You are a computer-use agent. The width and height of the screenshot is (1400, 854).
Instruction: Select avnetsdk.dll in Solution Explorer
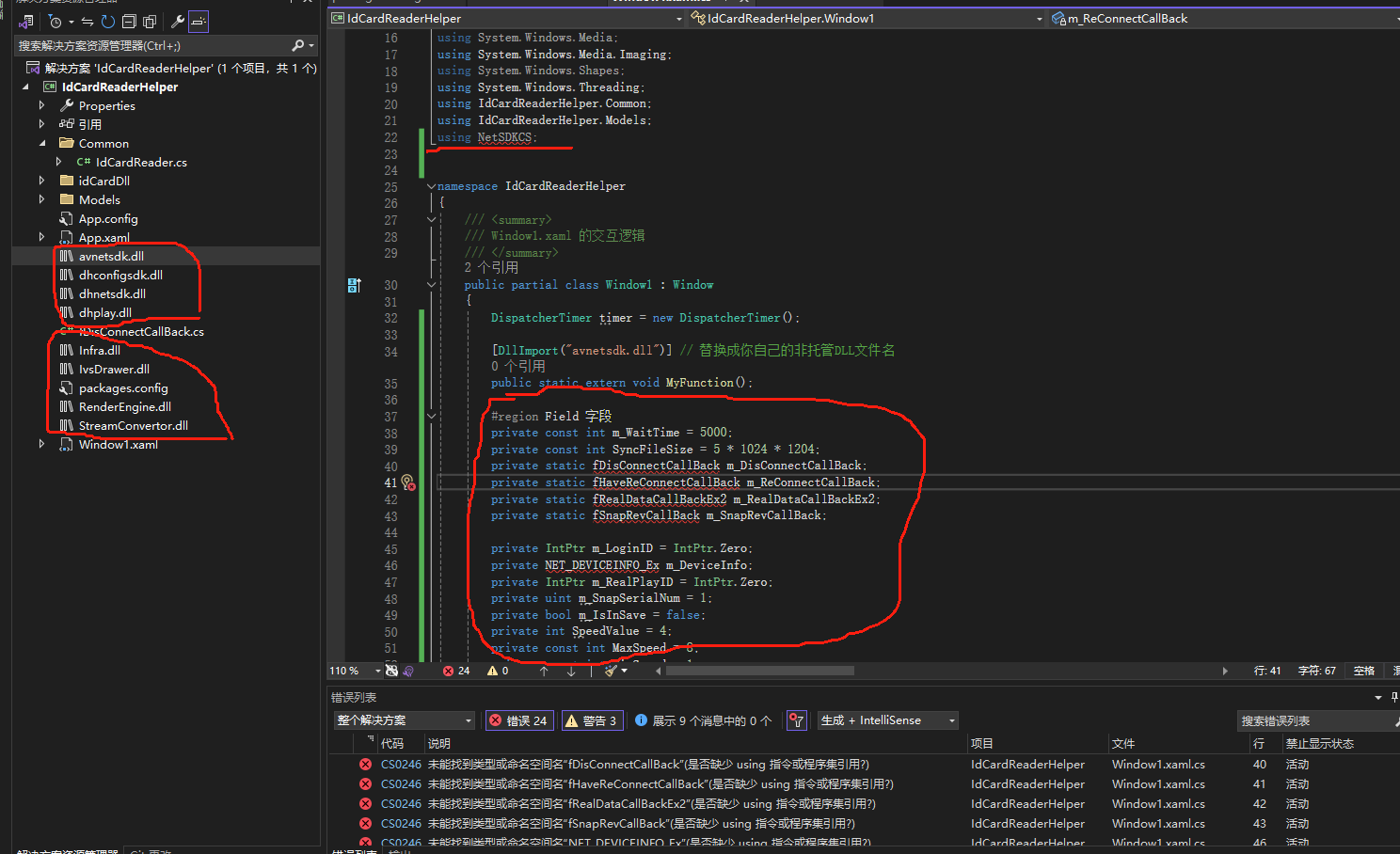111,256
